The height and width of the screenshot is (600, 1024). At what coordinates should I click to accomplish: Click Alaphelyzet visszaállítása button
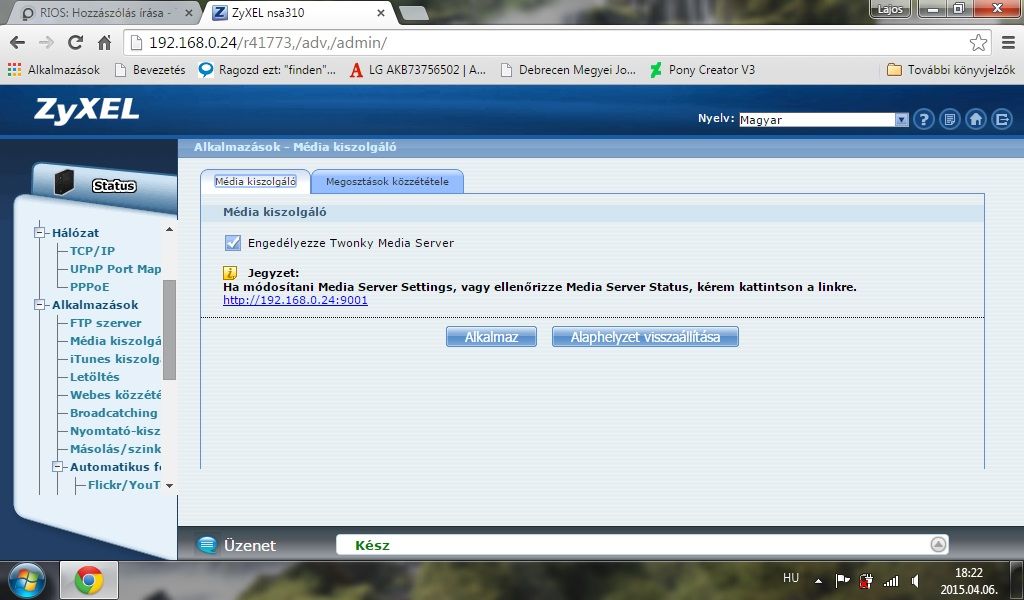[645, 337]
